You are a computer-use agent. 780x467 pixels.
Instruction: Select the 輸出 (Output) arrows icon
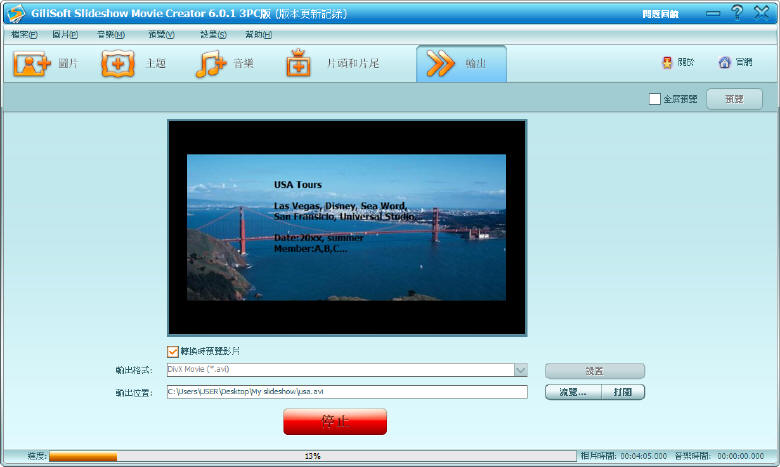tap(441, 63)
